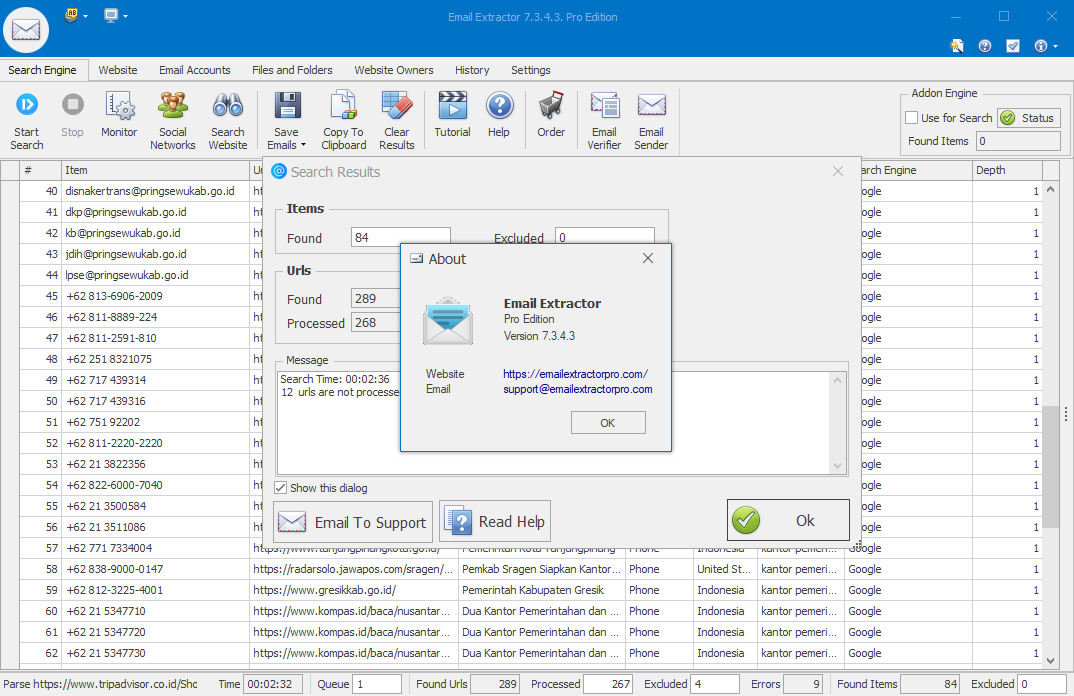Viewport: 1074px width, 696px height.
Task: Click the Addon Engine Status button
Action: [1029, 118]
